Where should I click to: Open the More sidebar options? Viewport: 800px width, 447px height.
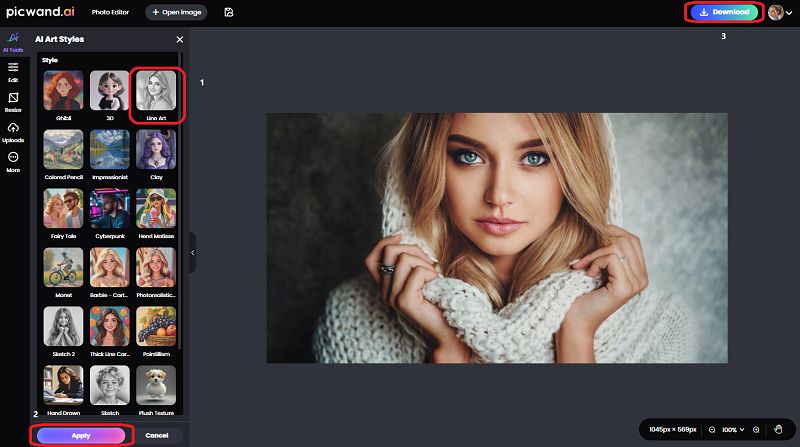(13, 162)
